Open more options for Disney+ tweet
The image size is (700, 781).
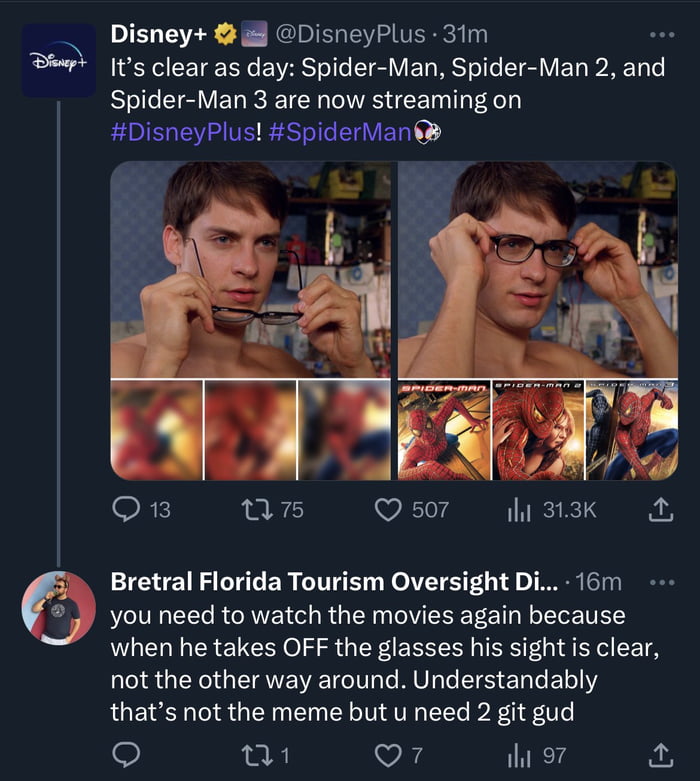click(661, 34)
